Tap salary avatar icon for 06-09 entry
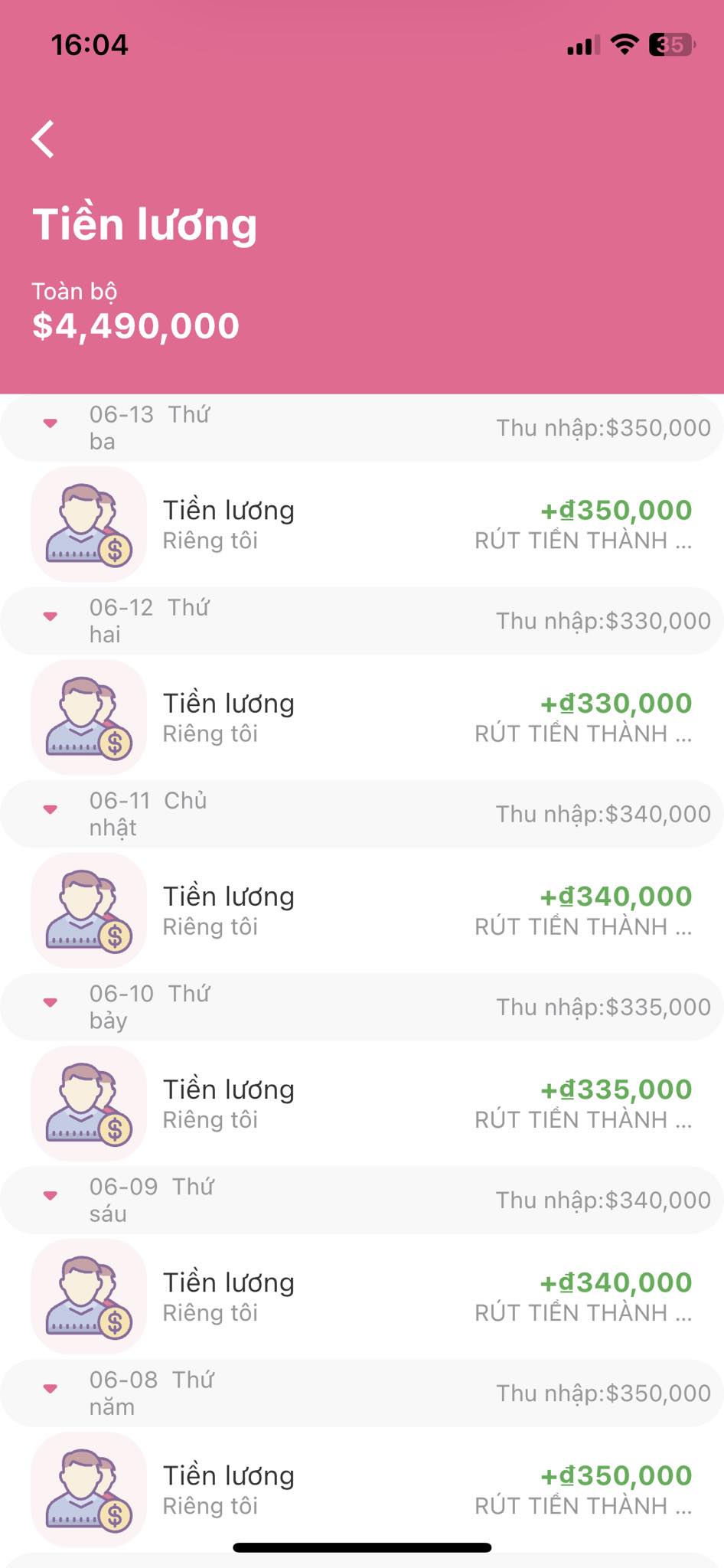The image size is (724, 1568). 89,1296
